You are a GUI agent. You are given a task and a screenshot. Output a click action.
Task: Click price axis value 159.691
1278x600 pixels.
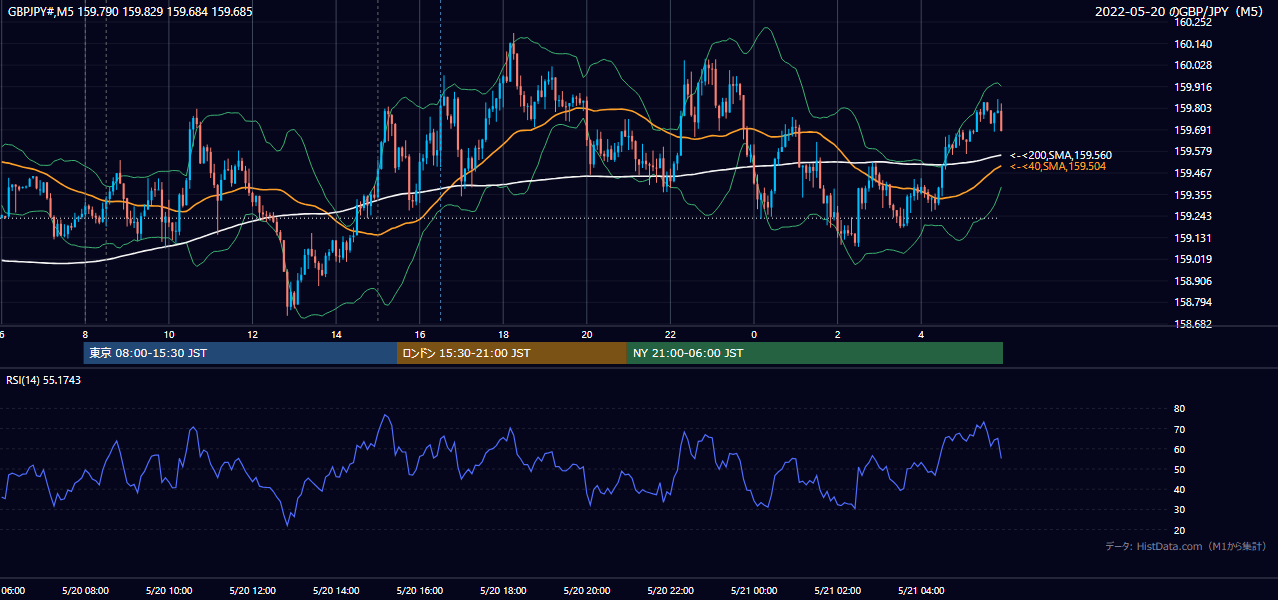point(1193,130)
